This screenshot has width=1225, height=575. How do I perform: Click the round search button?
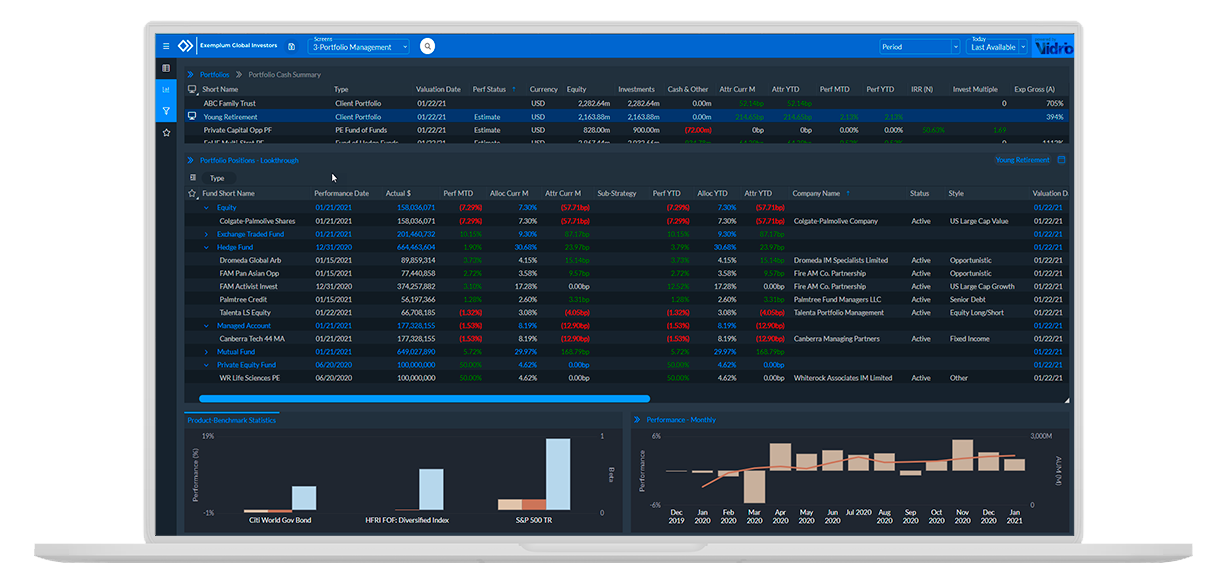tap(427, 46)
